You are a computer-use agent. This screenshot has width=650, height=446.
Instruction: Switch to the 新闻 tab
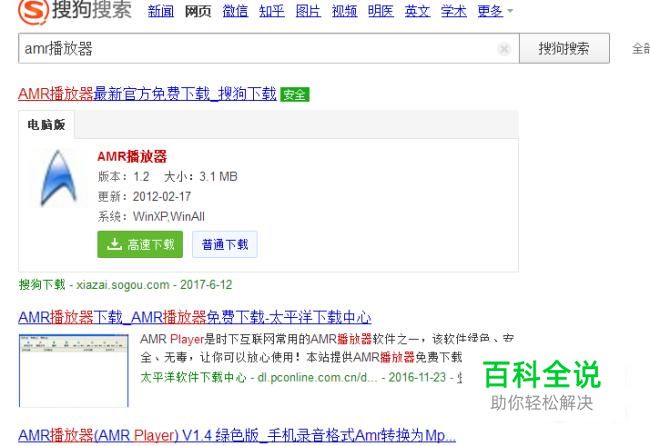[161, 11]
